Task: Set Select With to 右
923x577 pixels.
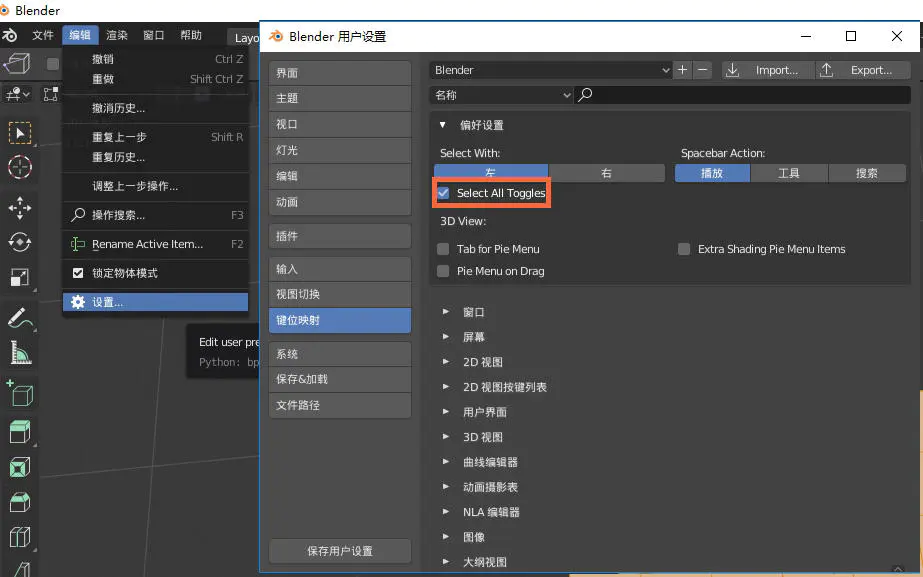Action: tap(606, 173)
